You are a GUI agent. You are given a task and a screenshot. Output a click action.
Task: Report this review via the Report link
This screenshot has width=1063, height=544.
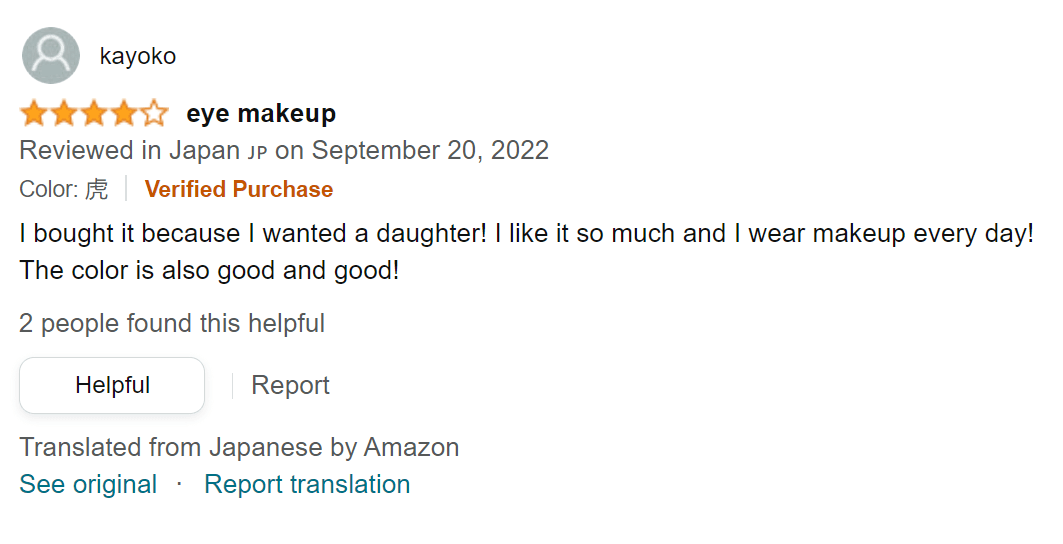pyautogui.click(x=290, y=385)
